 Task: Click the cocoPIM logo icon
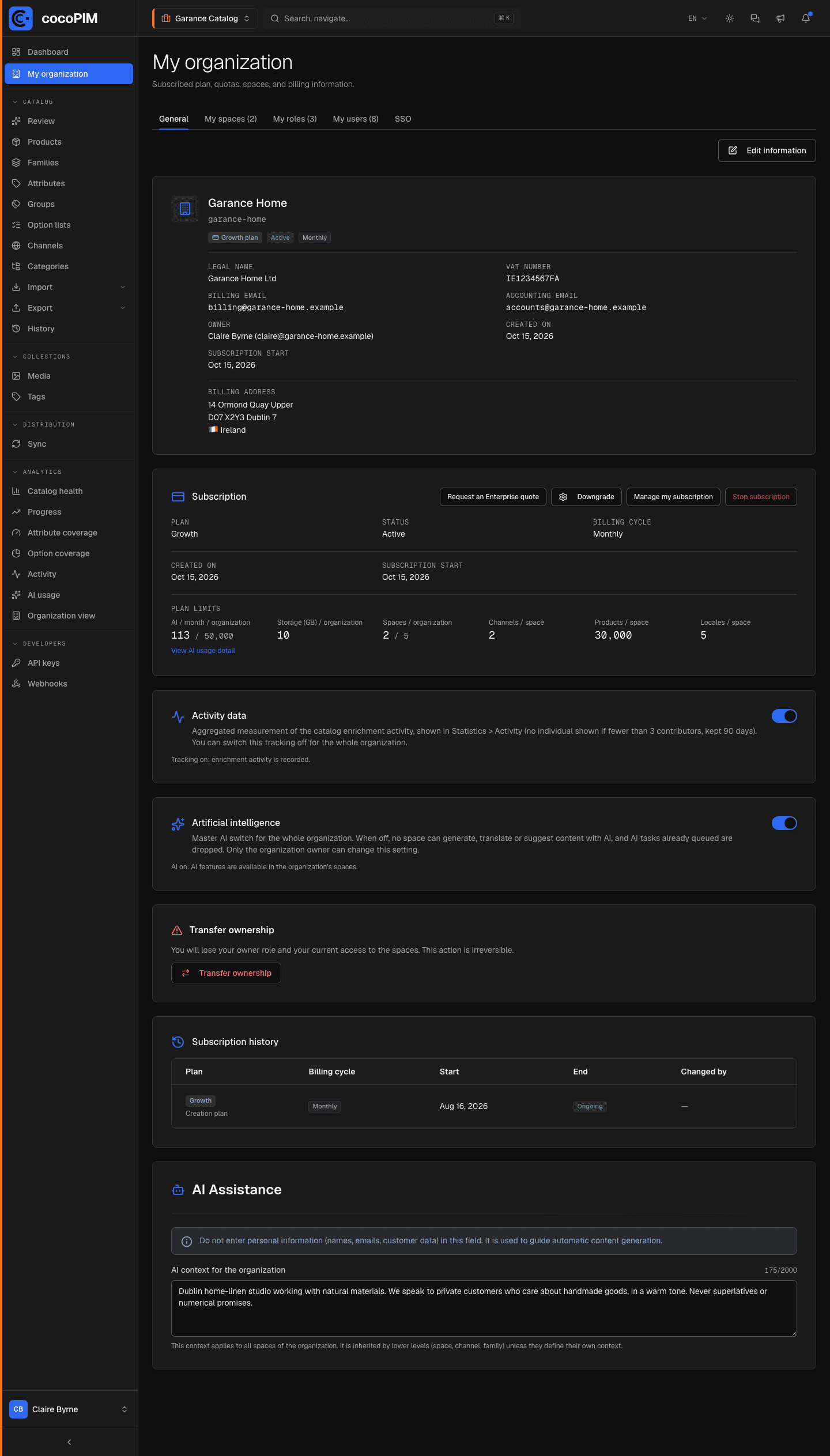pyautogui.click(x=21, y=18)
